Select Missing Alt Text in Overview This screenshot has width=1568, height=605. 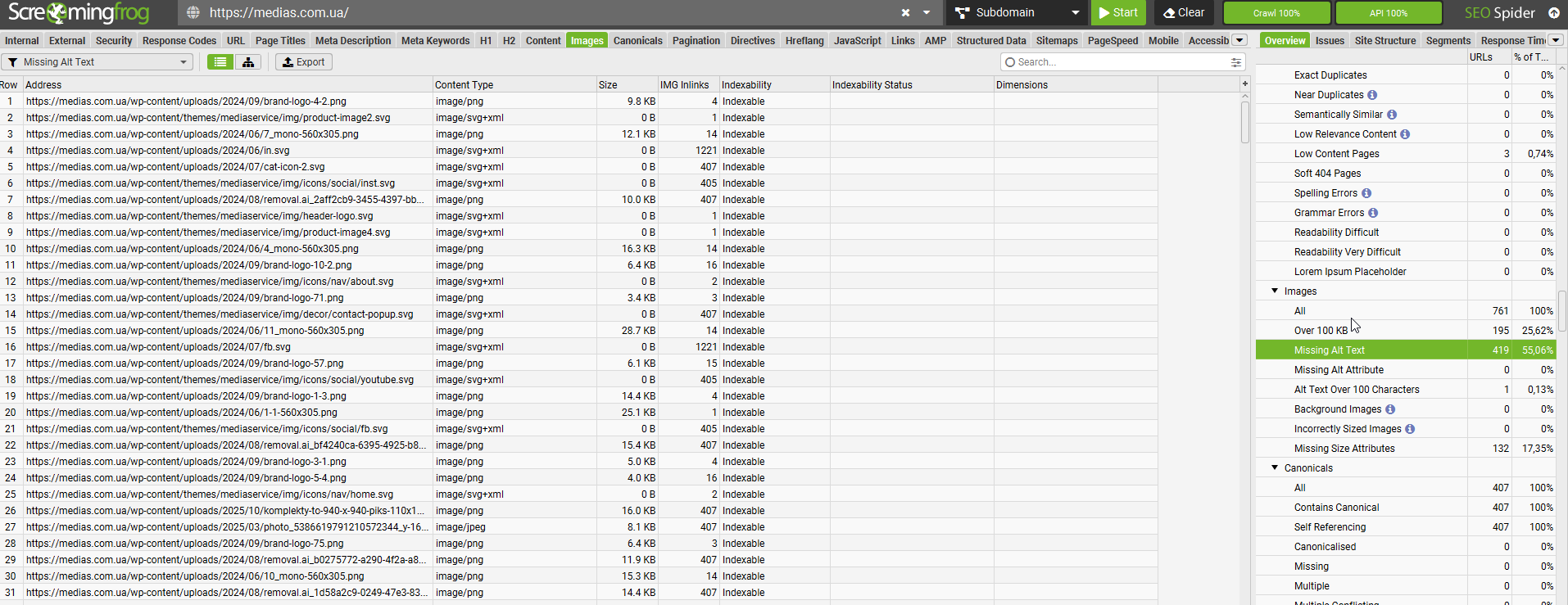point(1405,350)
